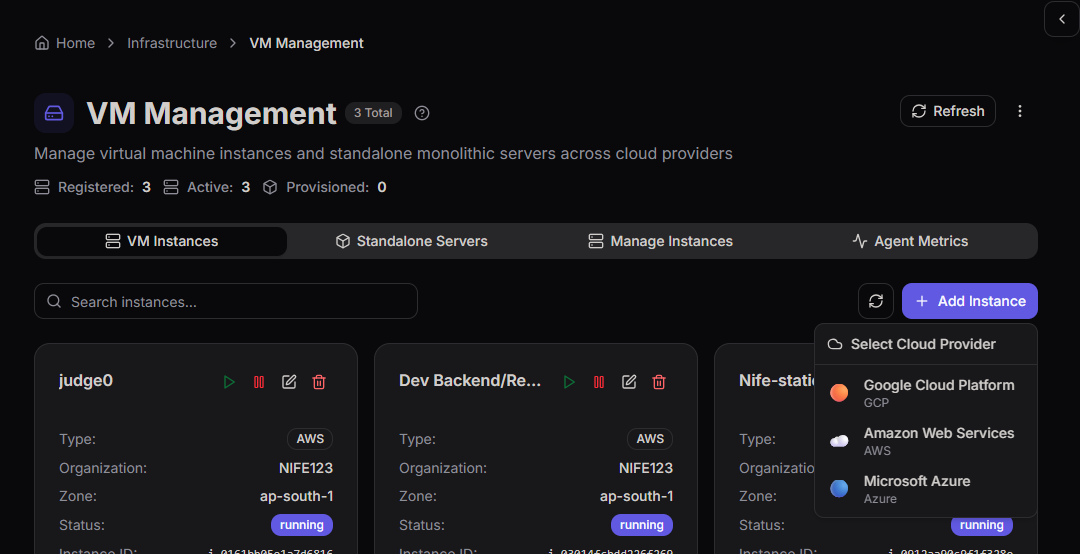Switch to the Standalone Servers tab
1080x554 pixels.
(x=412, y=241)
